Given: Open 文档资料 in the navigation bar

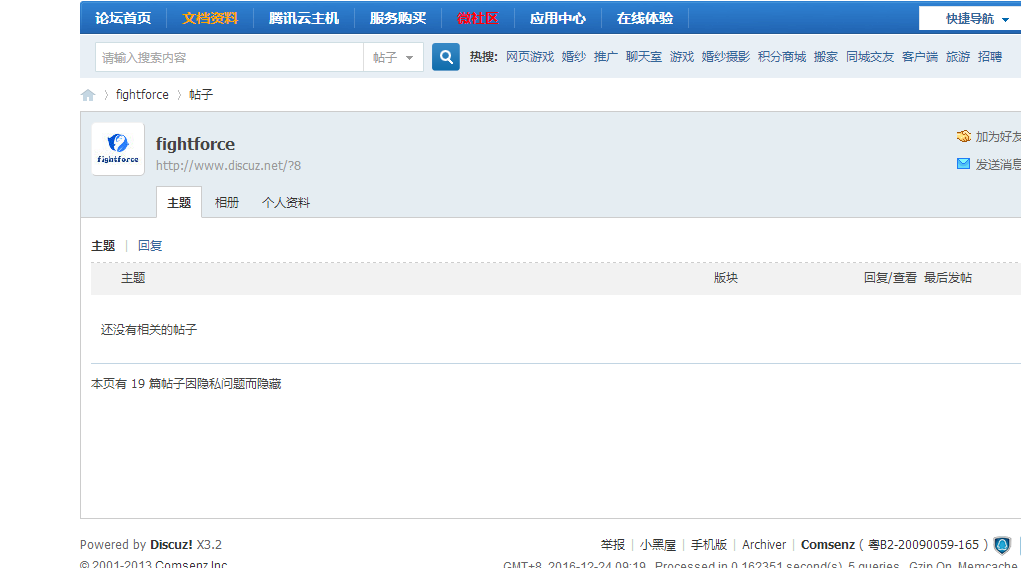Looking at the screenshot, I should [x=210, y=18].
